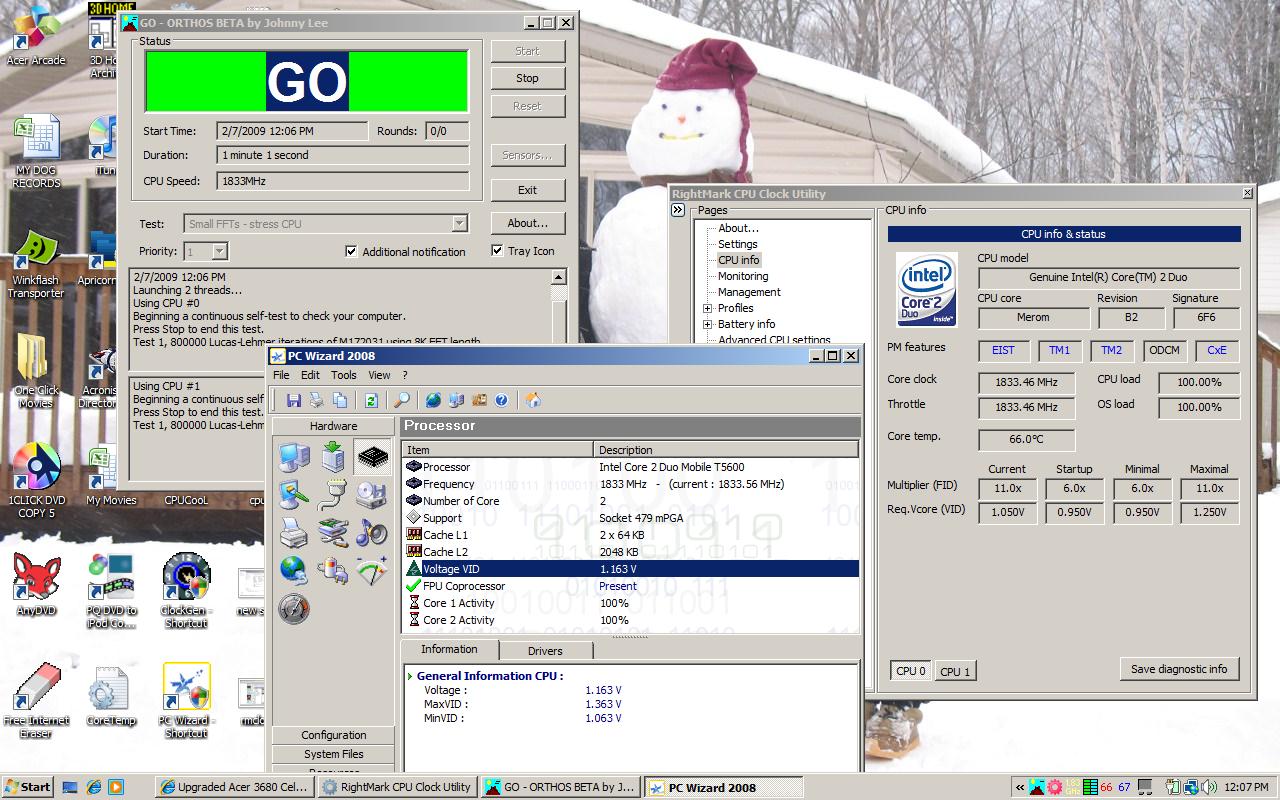Select the I/O Ports cable hardware icon
The height and width of the screenshot is (800, 1280).
pyautogui.click(x=333, y=495)
